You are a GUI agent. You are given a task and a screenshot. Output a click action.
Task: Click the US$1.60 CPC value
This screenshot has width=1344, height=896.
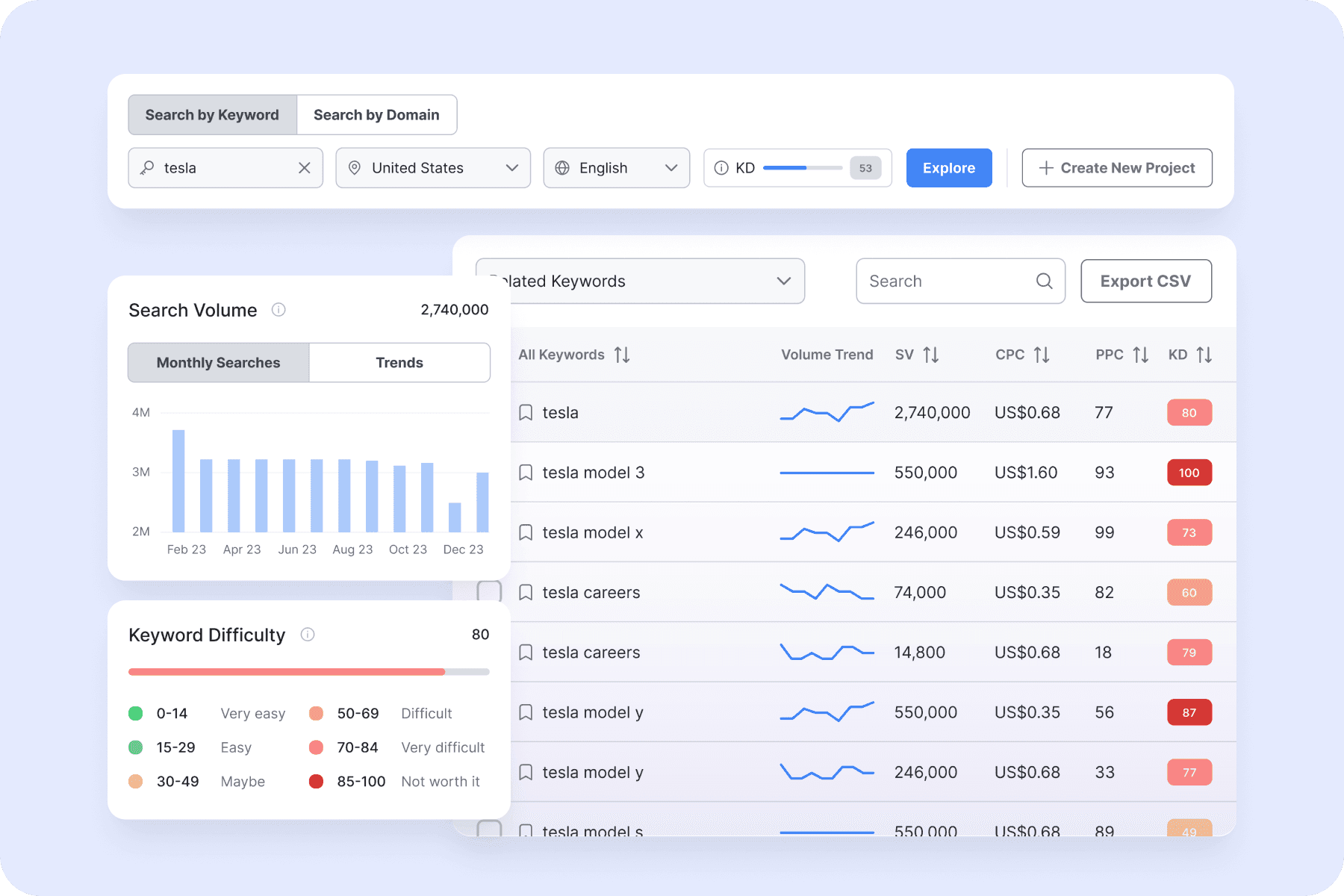pos(1026,473)
